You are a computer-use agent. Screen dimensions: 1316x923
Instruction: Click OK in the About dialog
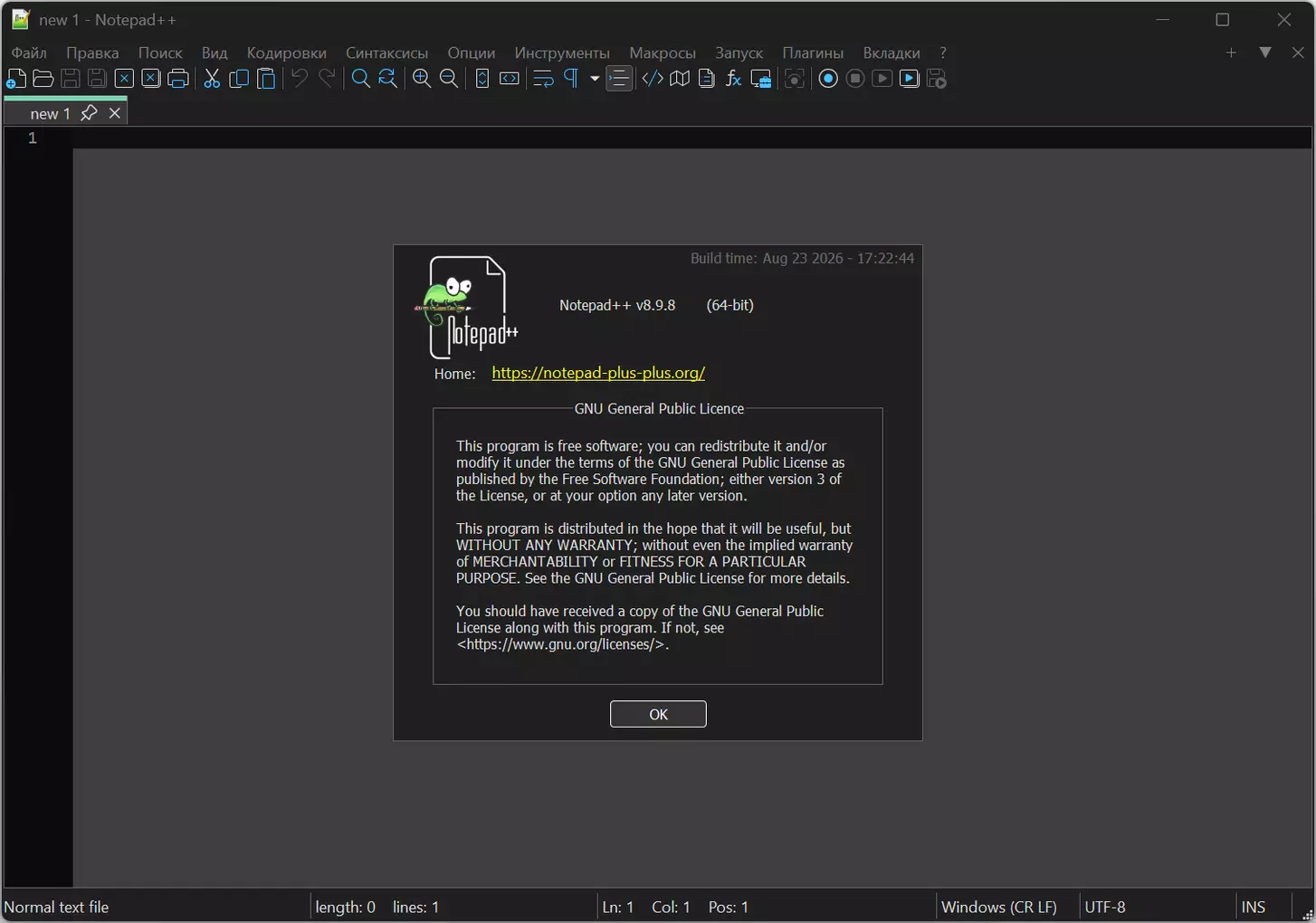tap(658, 714)
